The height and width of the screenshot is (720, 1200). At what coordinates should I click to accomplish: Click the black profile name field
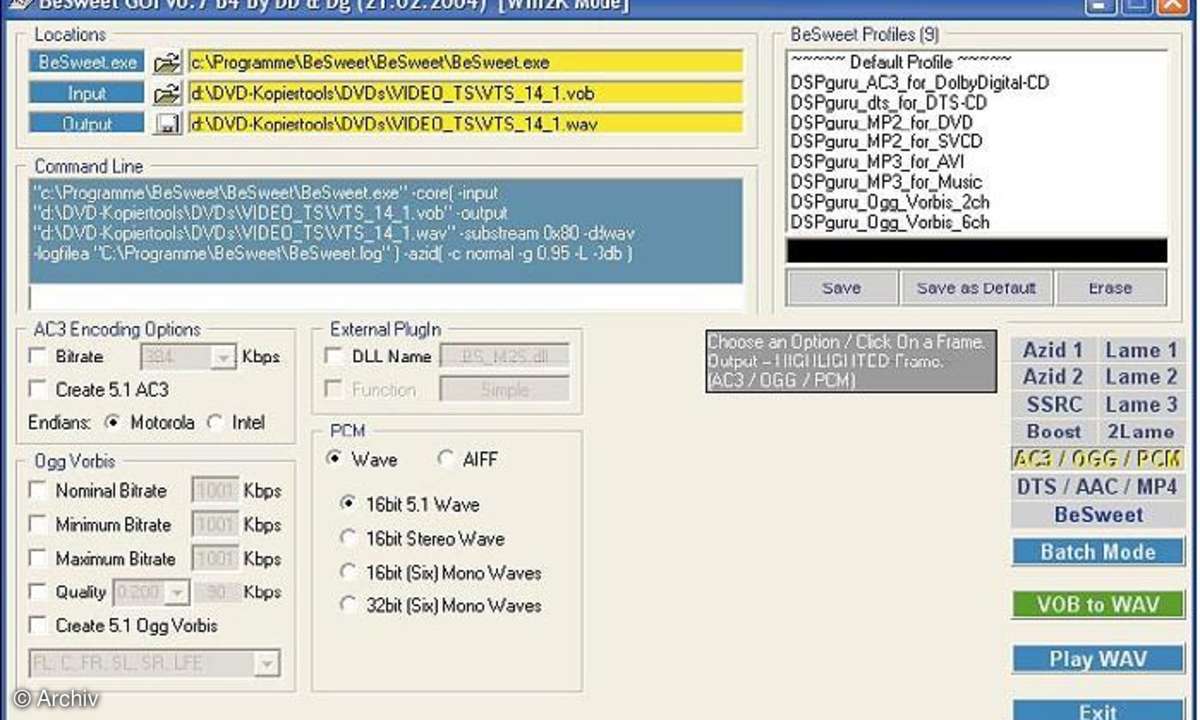(976, 250)
